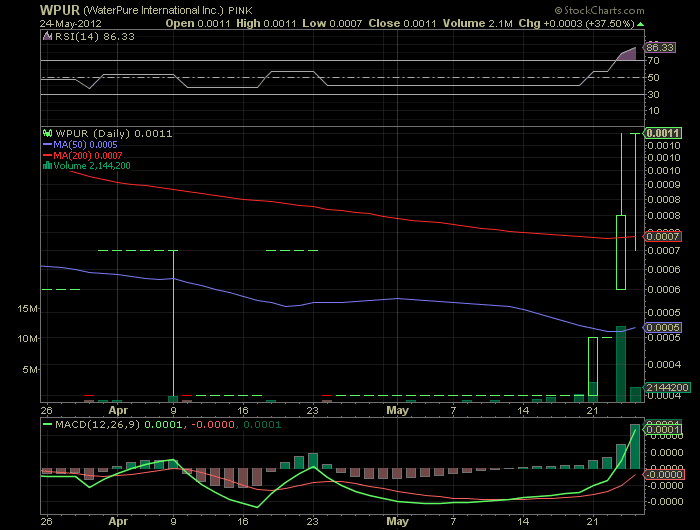Click the RSI(14) 86.33 legend text
The height and width of the screenshot is (530, 700).
(95, 37)
